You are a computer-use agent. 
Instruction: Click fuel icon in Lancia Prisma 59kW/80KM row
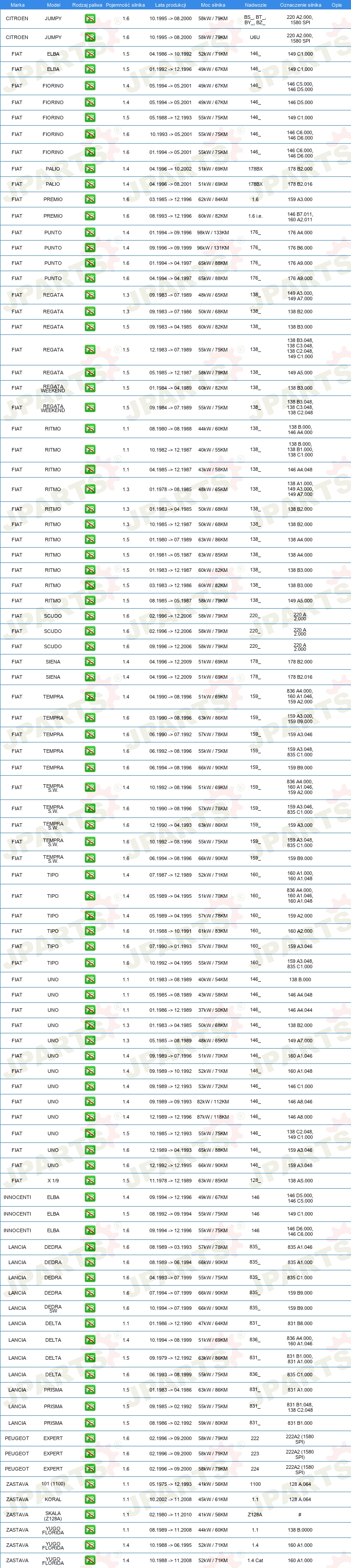click(x=90, y=1423)
